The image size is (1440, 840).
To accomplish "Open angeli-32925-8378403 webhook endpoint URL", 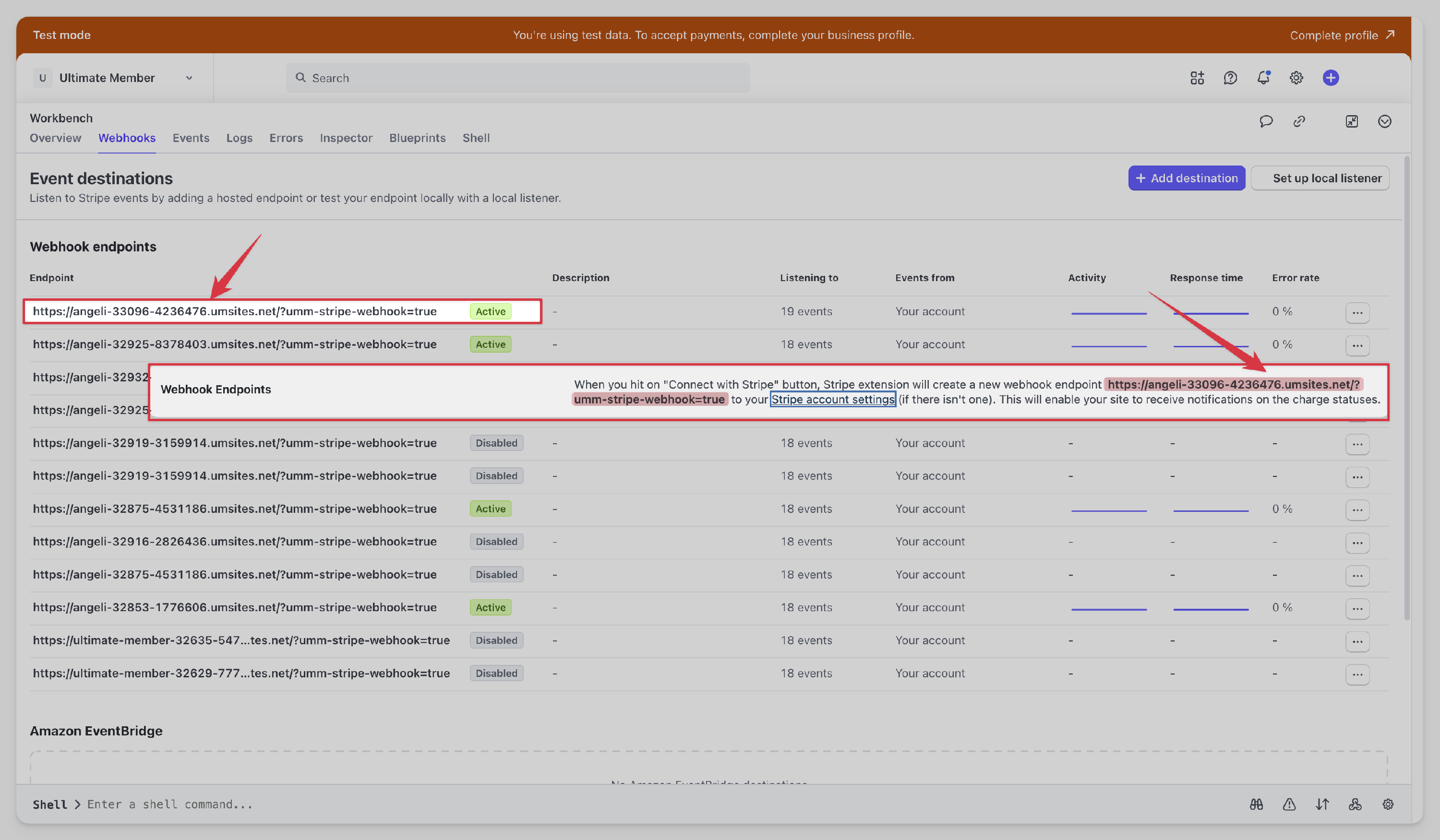I will [235, 344].
